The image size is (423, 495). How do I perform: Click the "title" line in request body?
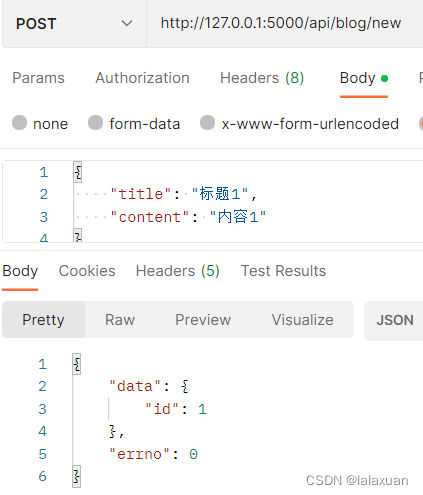(183, 194)
